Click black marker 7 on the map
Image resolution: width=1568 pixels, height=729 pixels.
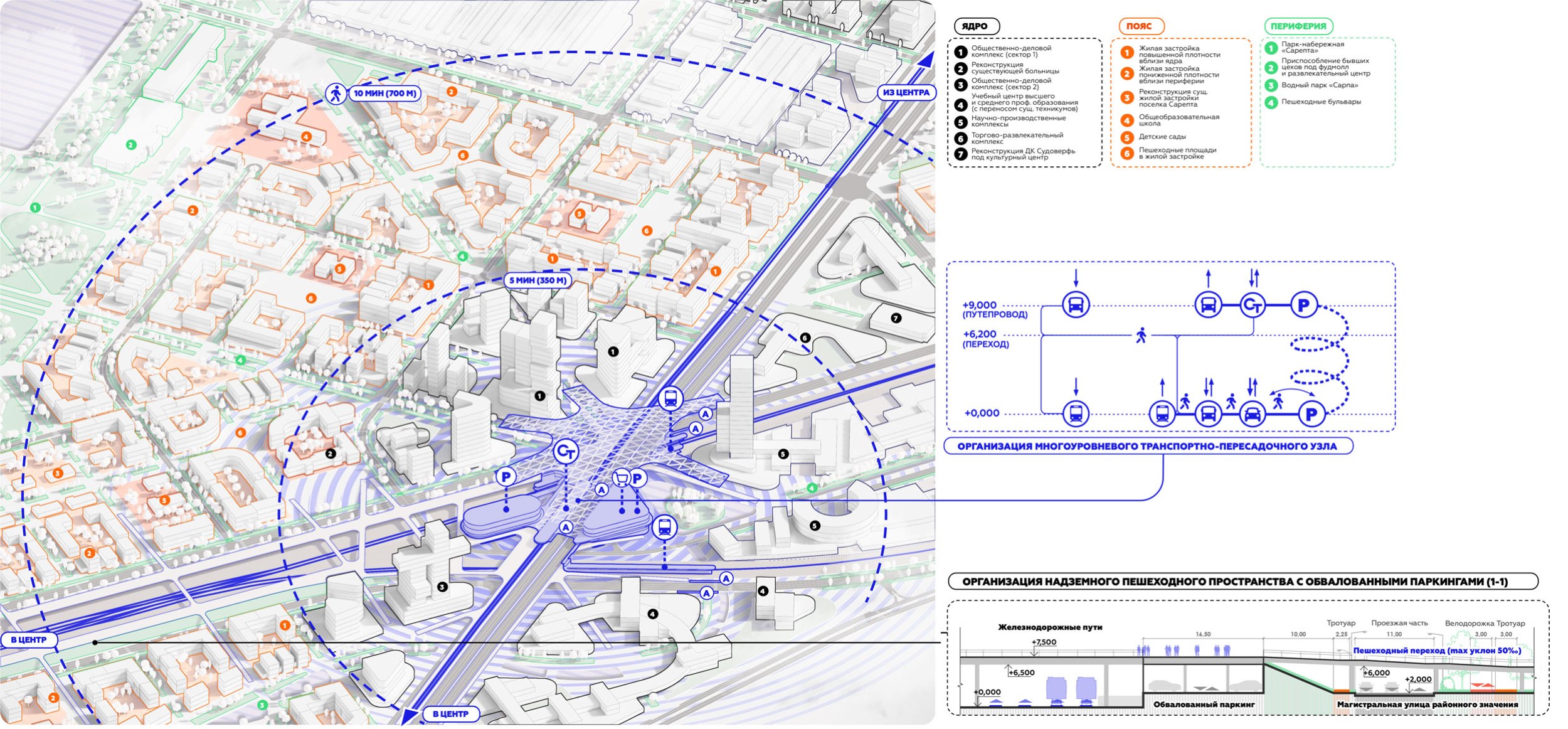[896, 318]
